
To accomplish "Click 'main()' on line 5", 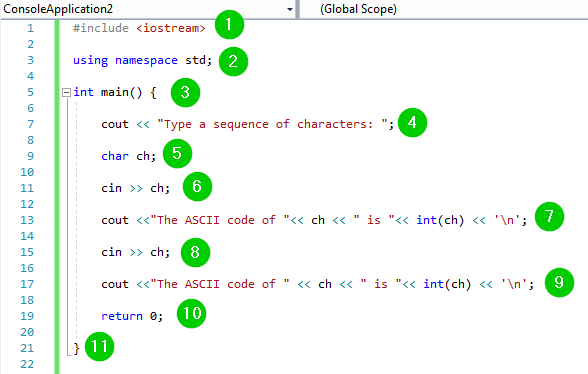I will click(122, 92).
